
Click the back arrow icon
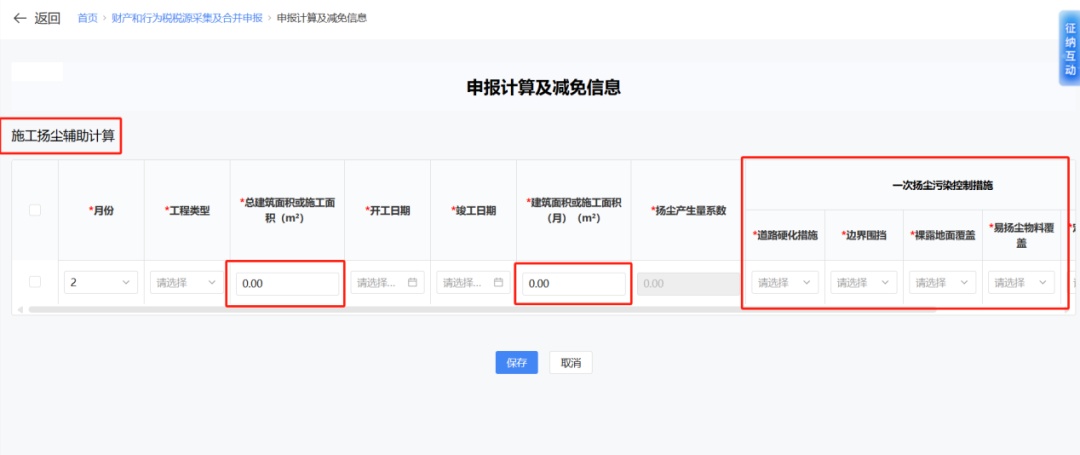click(x=20, y=18)
